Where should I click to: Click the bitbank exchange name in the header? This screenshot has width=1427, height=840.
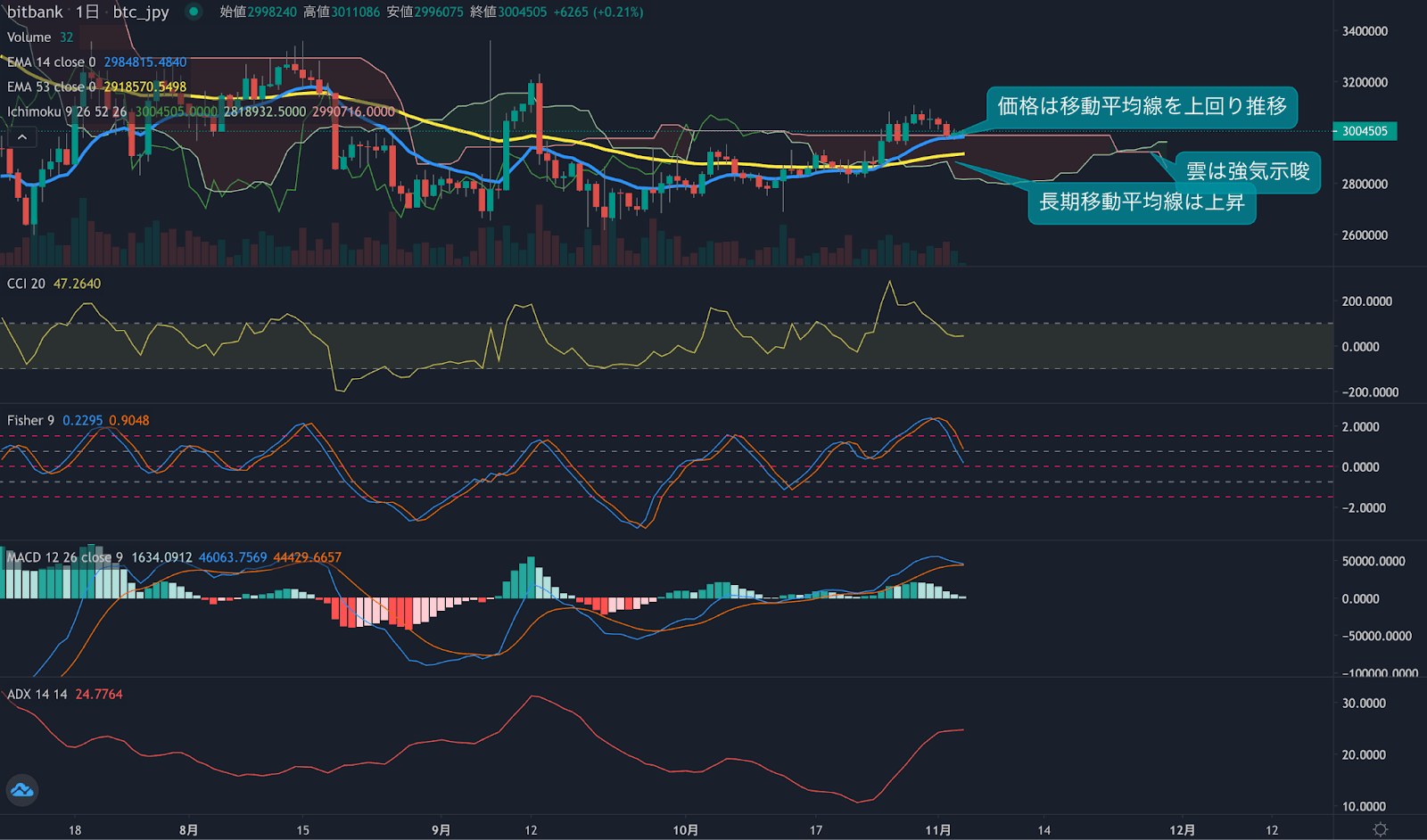pos(33,12)
